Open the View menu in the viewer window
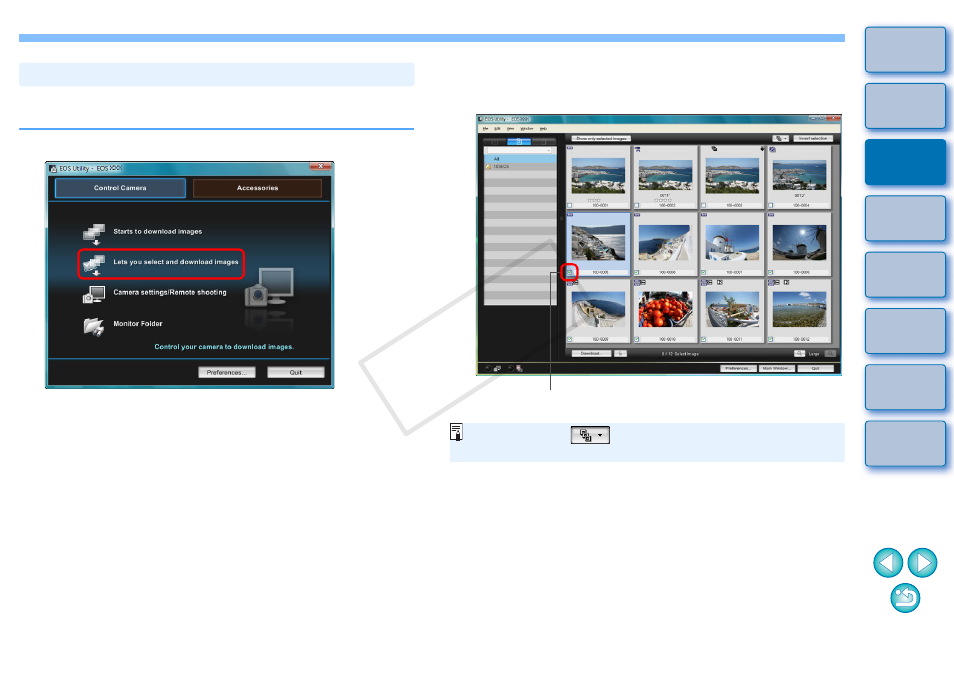 click(510, 129)
